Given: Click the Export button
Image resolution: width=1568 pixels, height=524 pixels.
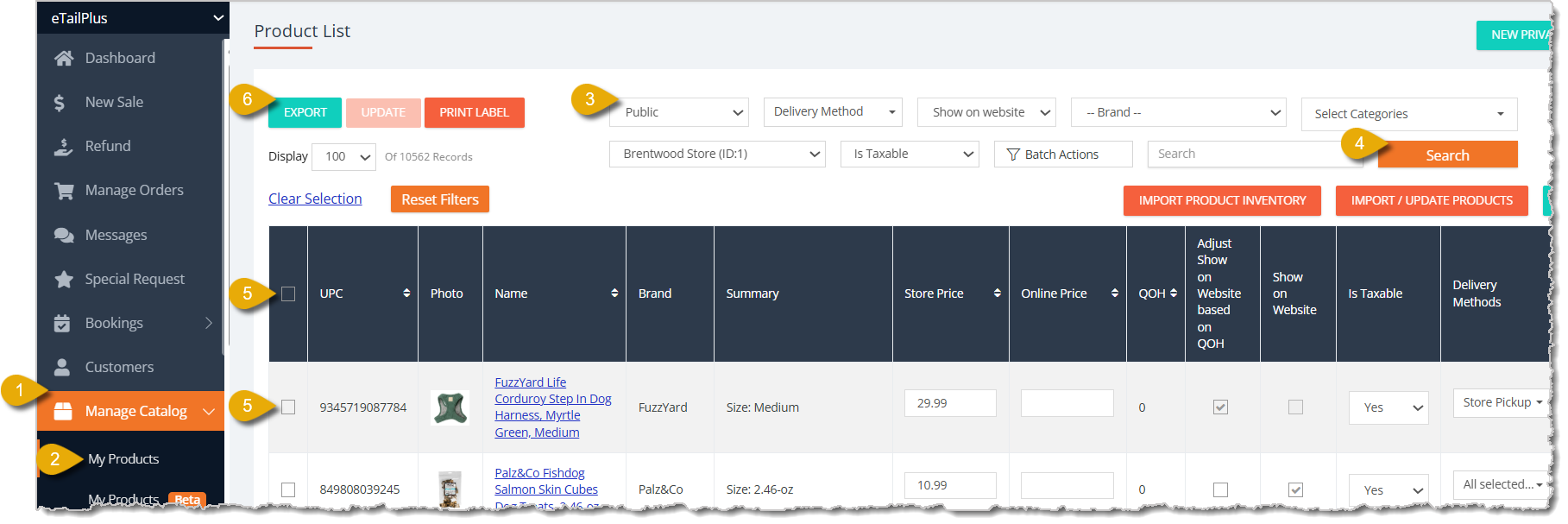Looking at the screenshot, I should click(305, 112).
